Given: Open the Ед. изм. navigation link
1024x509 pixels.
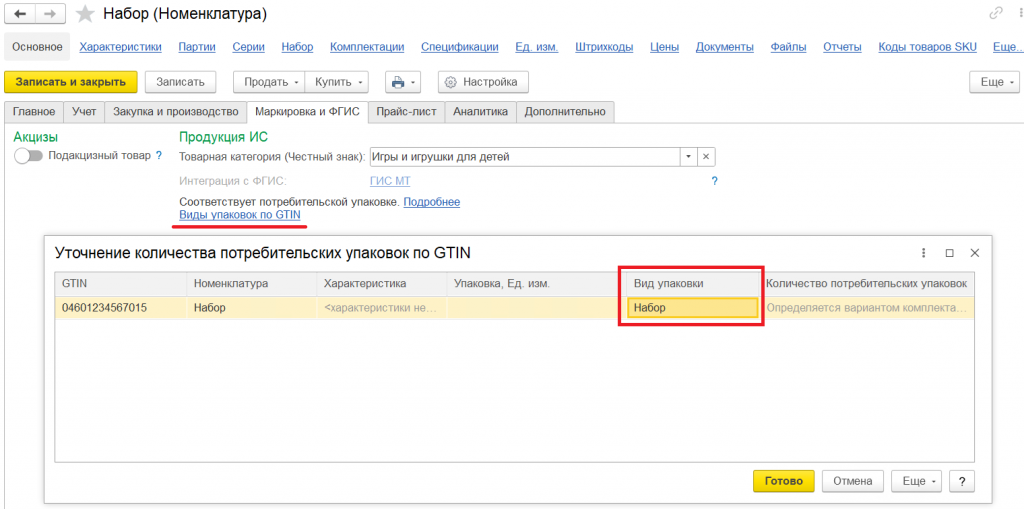Looking at the screenshot, I should coord(537,47).
